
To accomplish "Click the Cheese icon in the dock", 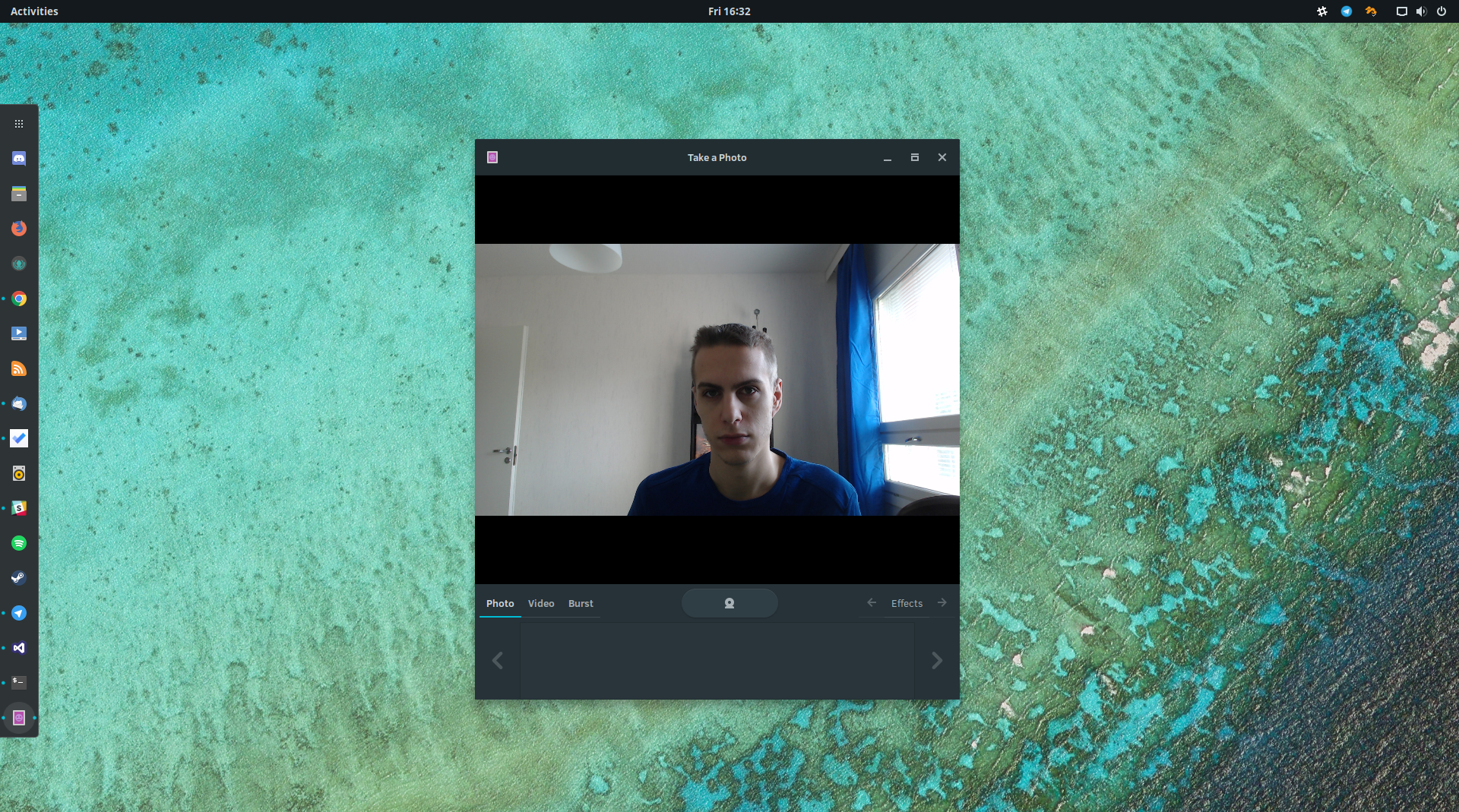I will (19, 718).
